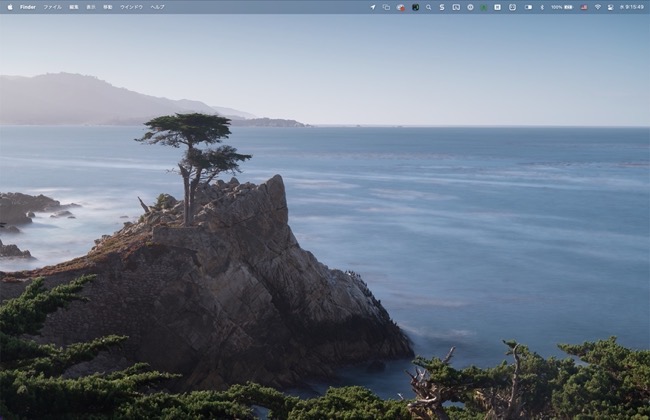Viewport: 650px width, 420px height.
Task: Click the S-shaped menu bar icon
Action: click(442, 6)
